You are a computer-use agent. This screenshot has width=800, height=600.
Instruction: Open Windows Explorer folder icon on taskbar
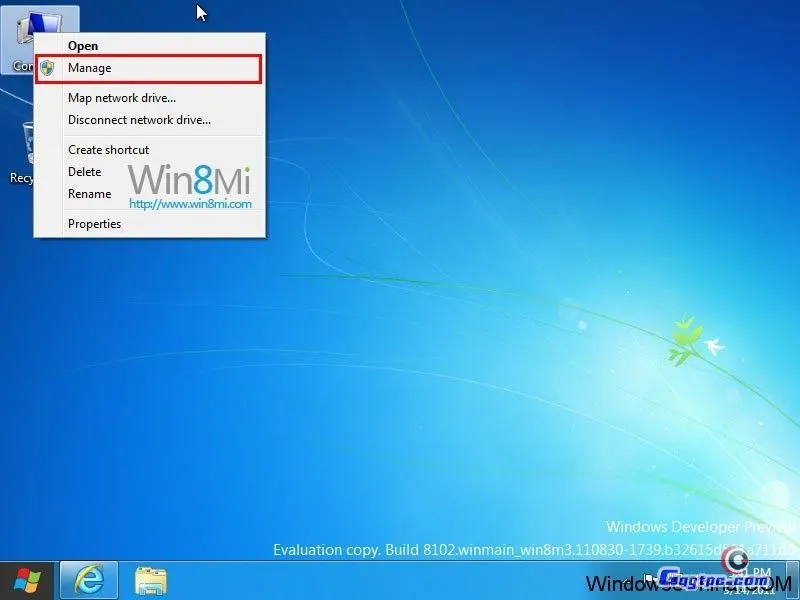pos(151,580)
